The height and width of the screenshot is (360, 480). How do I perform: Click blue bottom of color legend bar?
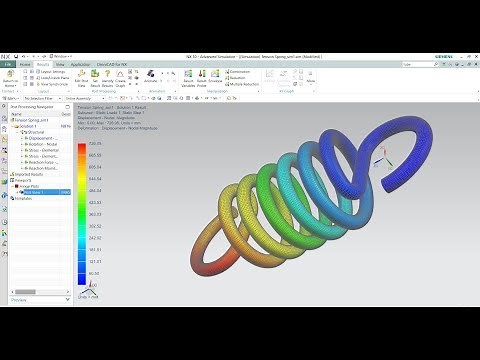point(82,280)
